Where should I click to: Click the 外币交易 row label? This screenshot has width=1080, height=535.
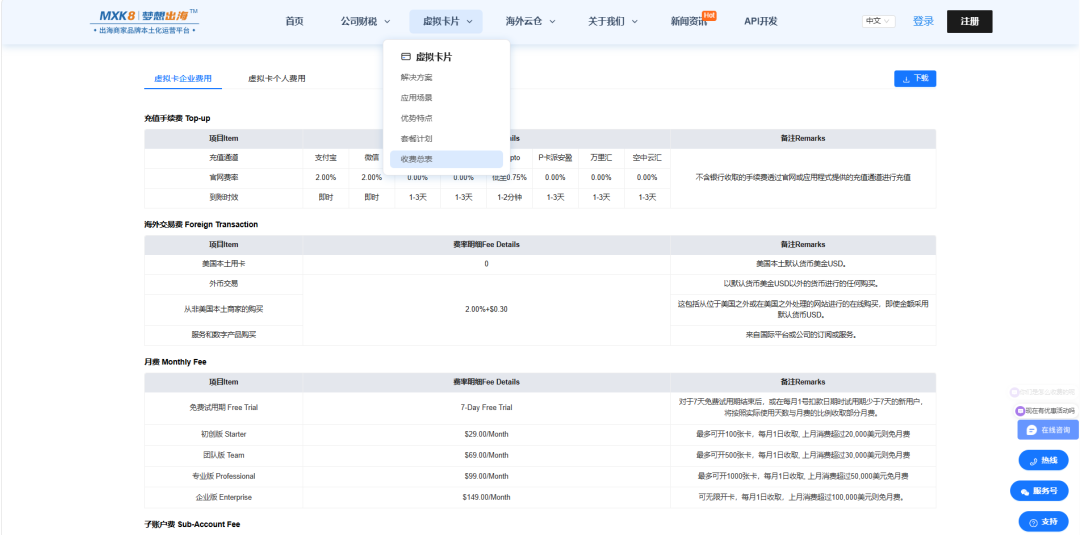(224, 284)
